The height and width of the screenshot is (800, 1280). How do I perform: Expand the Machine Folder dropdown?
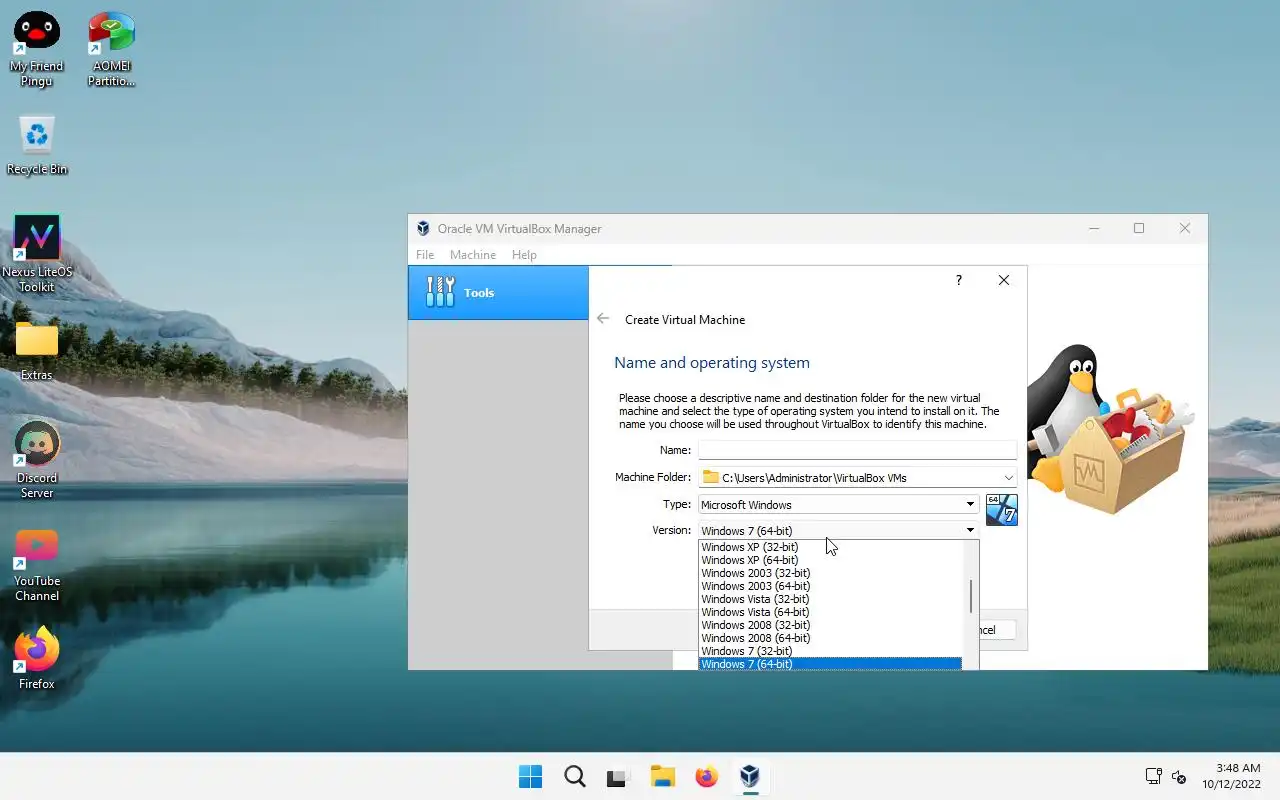coord(1008,478)
